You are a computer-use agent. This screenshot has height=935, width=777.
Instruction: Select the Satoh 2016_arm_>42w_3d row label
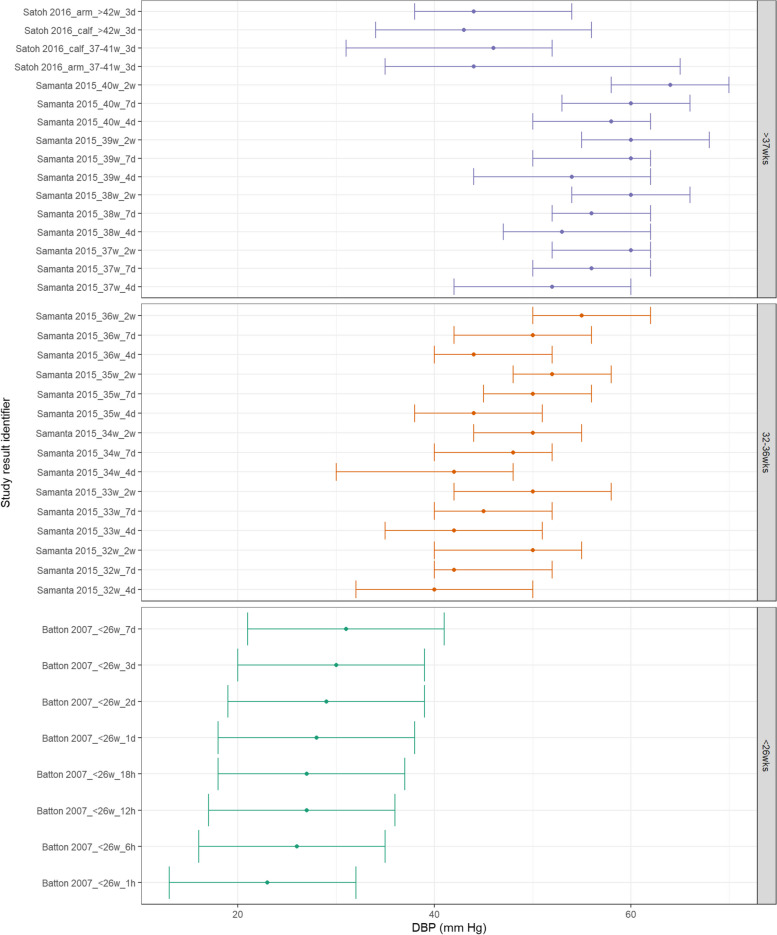click(74, 12)
